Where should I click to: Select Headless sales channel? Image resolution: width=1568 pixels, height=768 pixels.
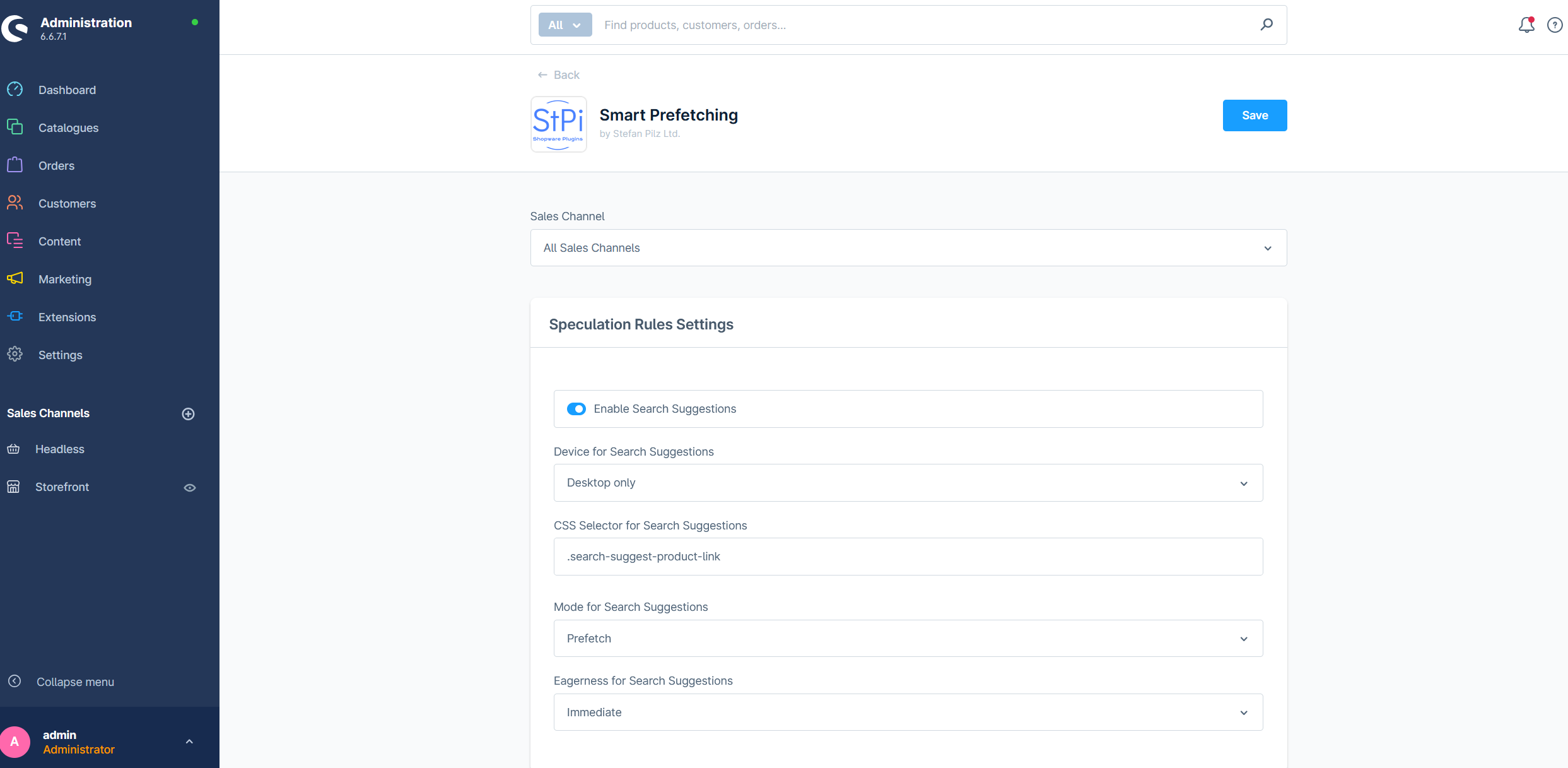coord(60,449)
